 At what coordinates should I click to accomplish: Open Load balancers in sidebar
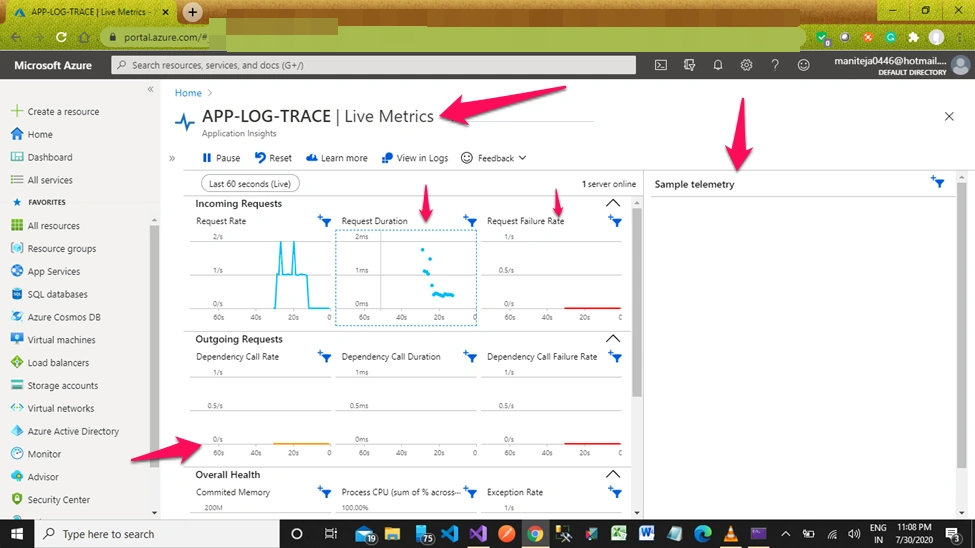[50, 362]
